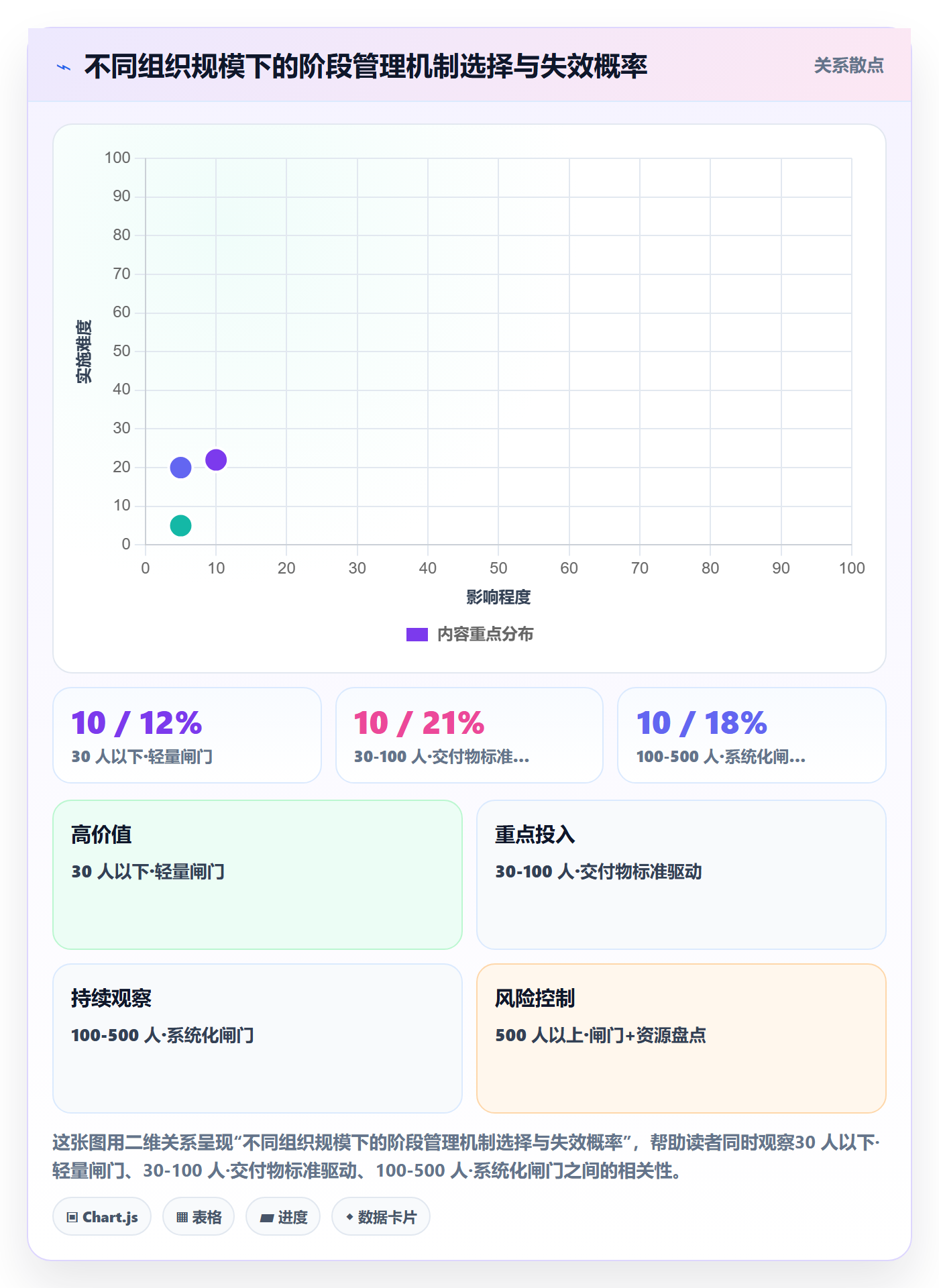Viewport: 939px width, 1288px height.
Task: Click the 影响程度 x-axis title
Action: pos(498,597)
